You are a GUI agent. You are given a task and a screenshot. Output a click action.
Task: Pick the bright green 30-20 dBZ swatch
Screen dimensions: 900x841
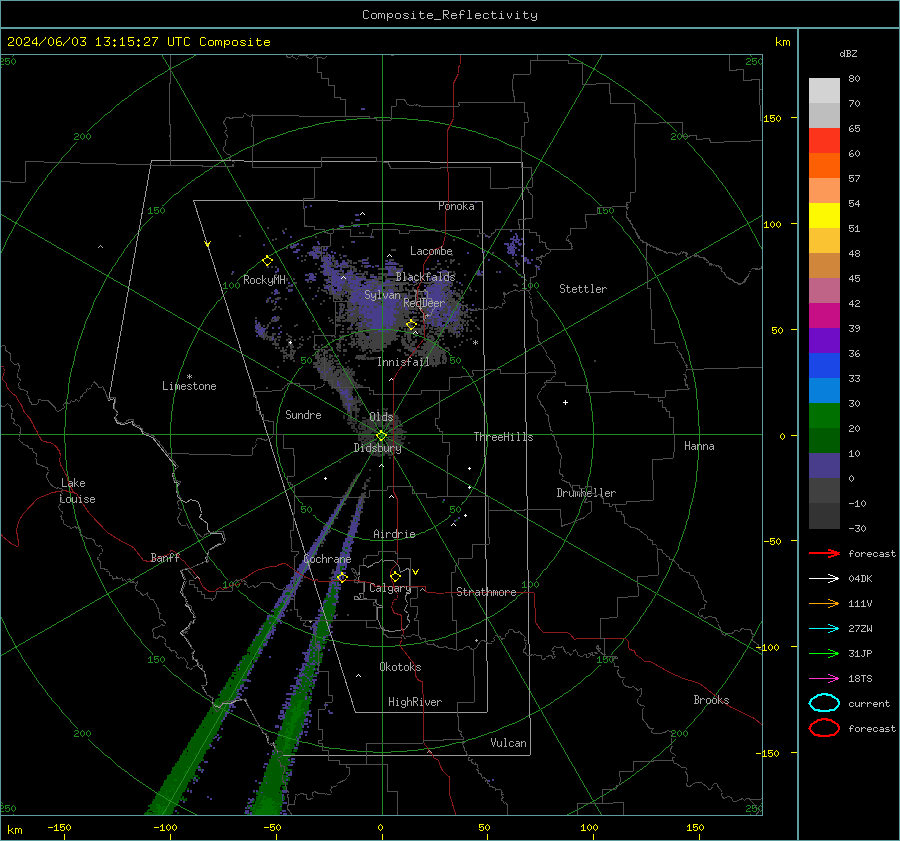(824, 416)
